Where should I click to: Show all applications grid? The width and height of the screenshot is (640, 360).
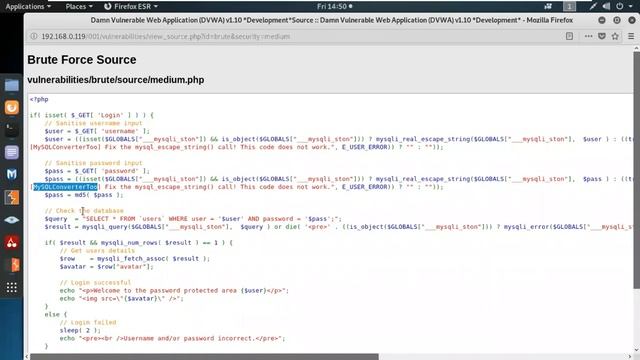(x=11, y=287)
